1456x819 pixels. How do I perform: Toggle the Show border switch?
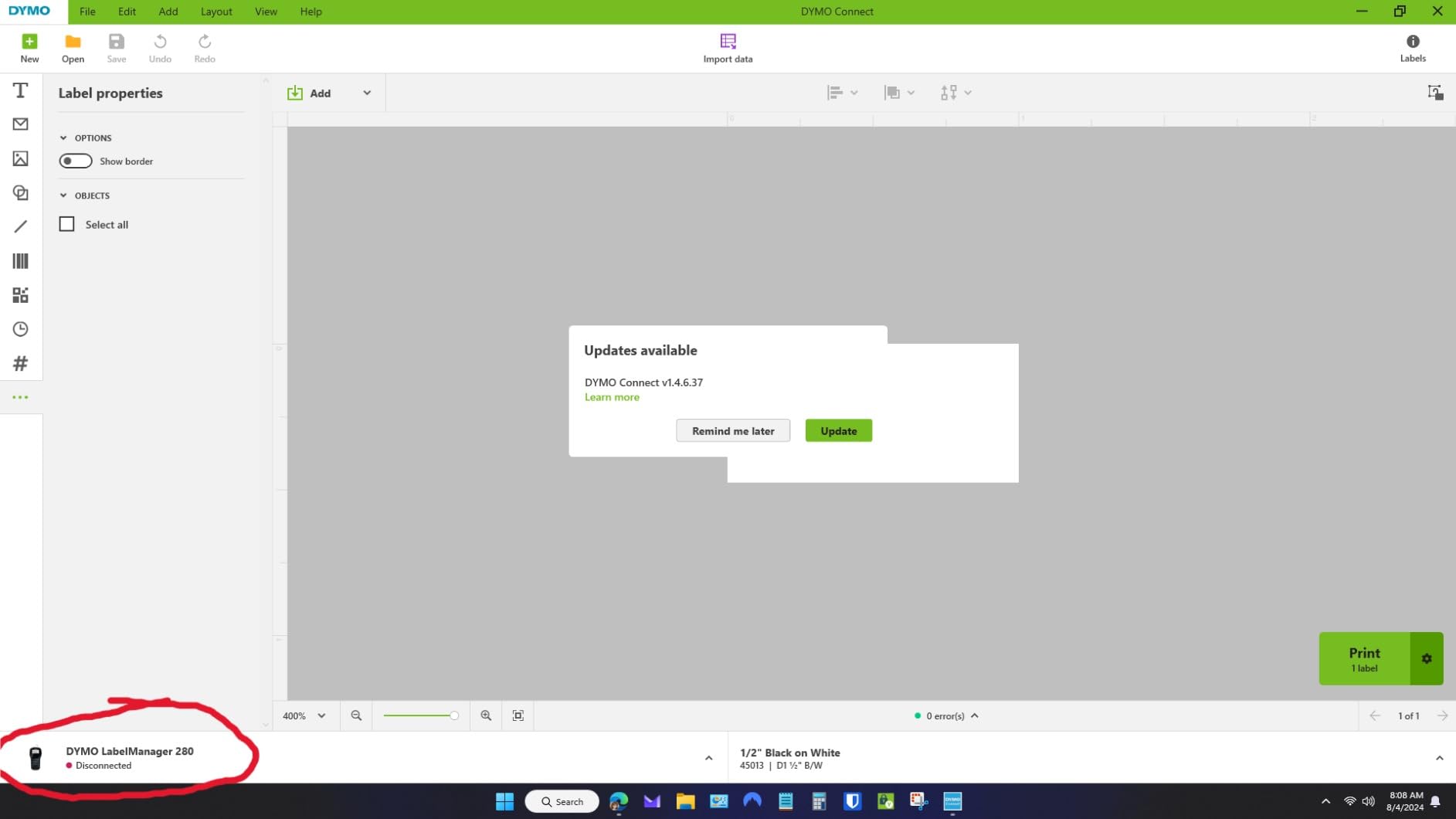[x=76, y=161]
